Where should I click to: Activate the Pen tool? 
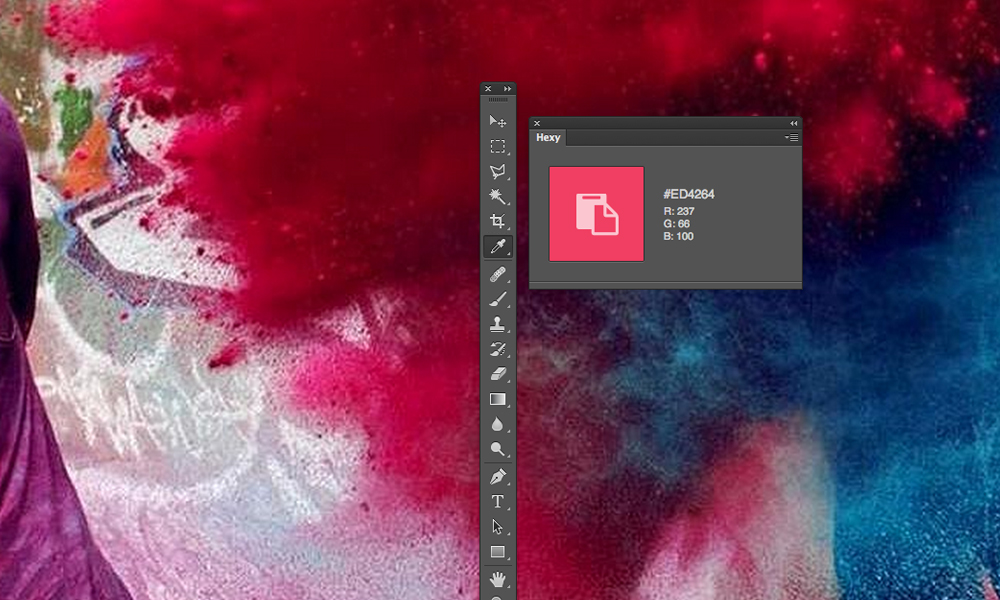pos(497,476)
